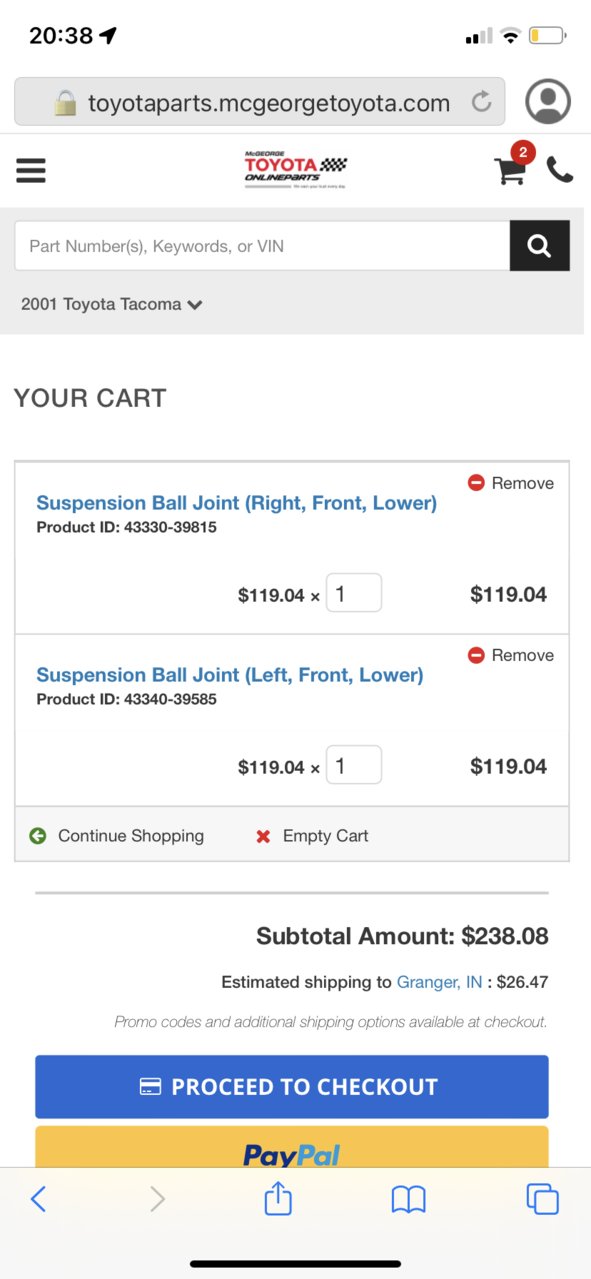
Task: Remove the Left Front Lower ball joint
Action: point(511,655)
